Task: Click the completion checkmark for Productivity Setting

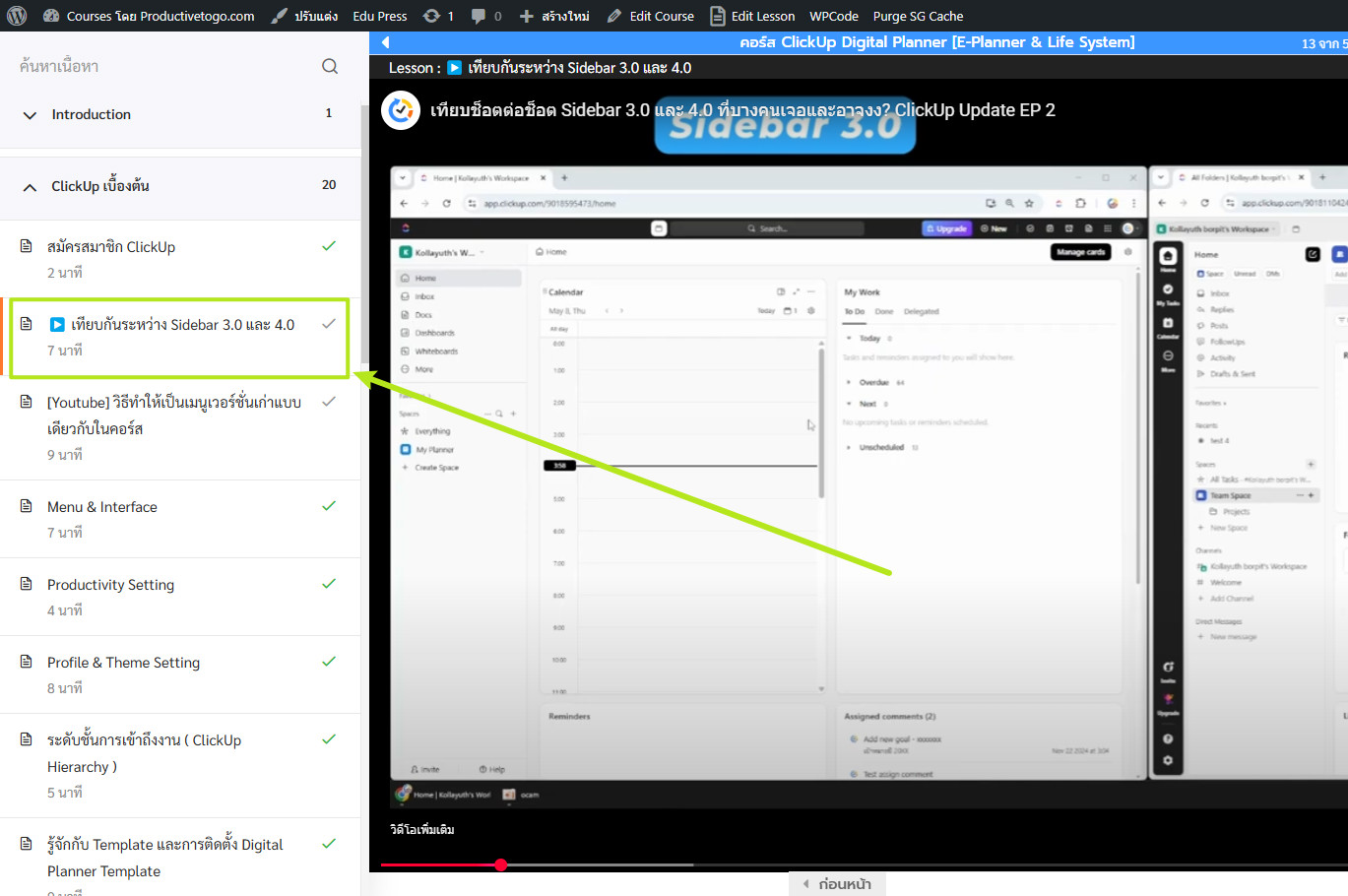Action: pos(329,584)
